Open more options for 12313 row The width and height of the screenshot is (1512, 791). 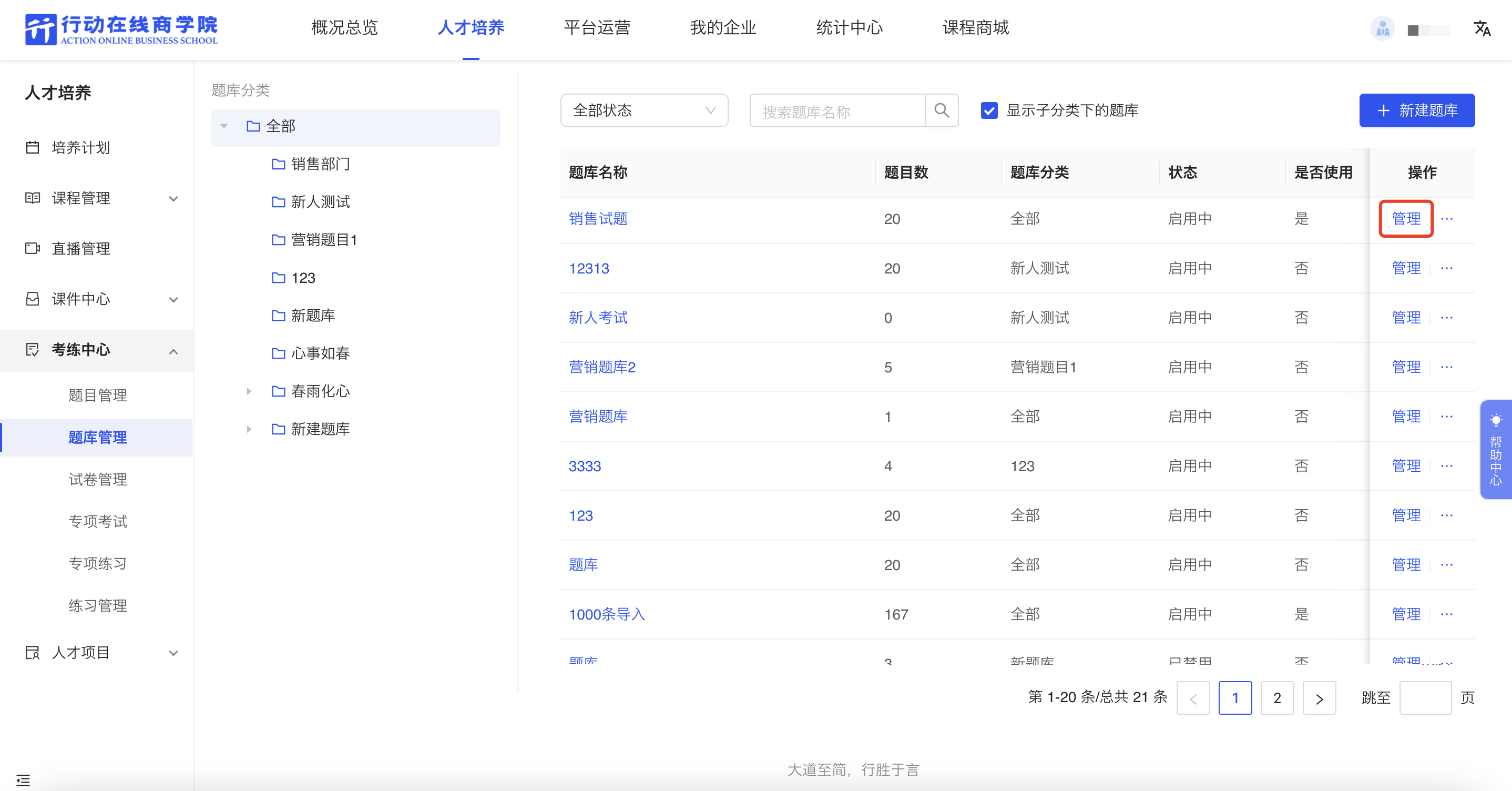pyautogui.click(x=1447, y=268)
